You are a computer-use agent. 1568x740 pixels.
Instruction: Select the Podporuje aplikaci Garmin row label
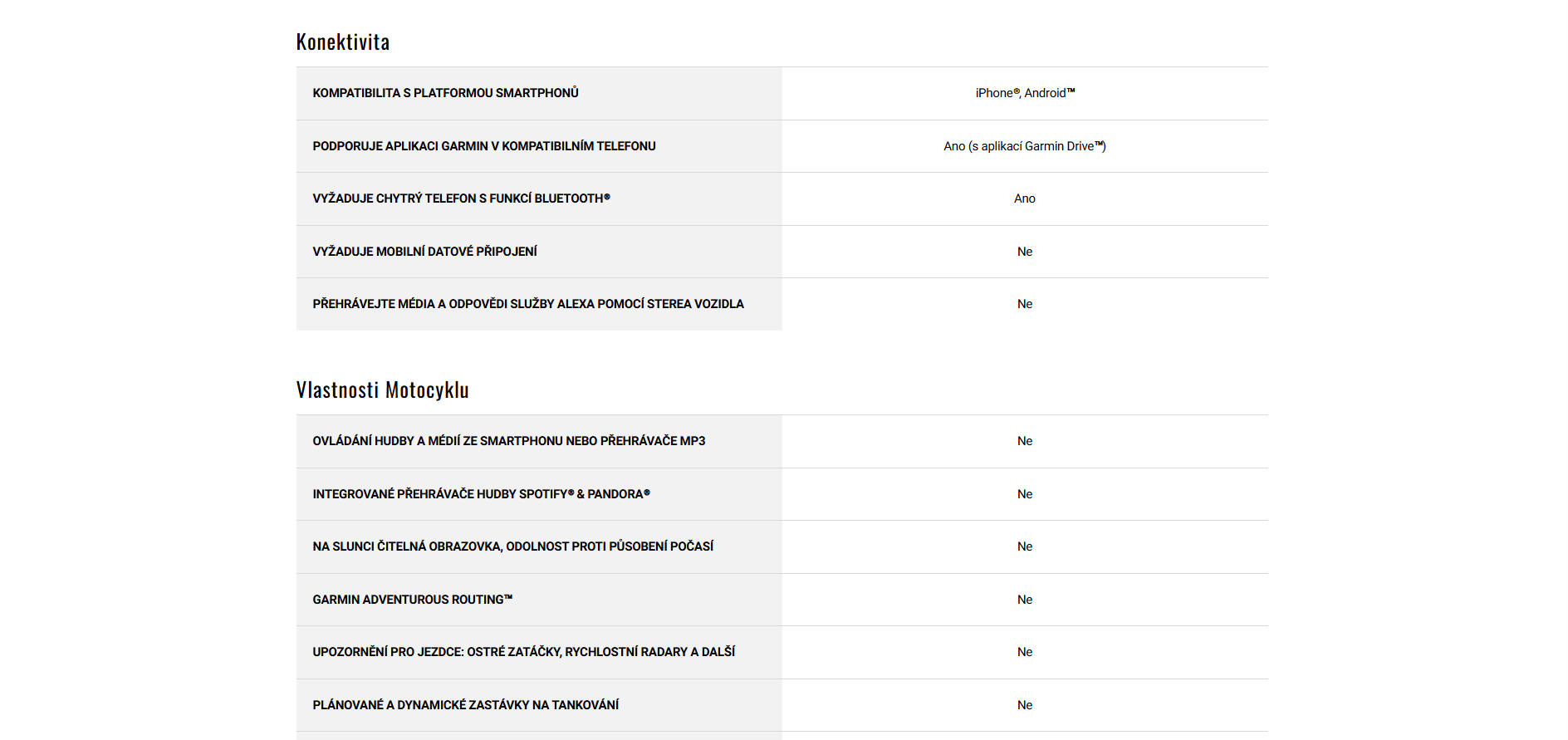point(483,146)
